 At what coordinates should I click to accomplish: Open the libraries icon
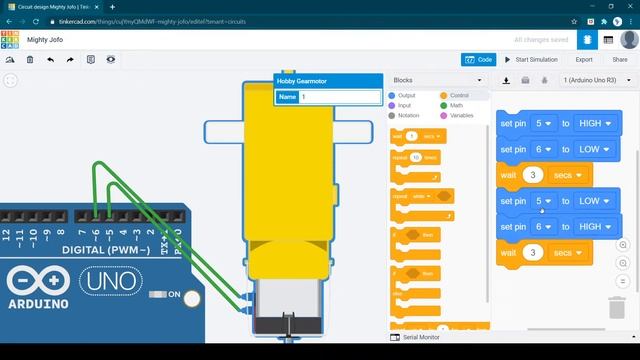pyautogui.click(x=525, y=80)
